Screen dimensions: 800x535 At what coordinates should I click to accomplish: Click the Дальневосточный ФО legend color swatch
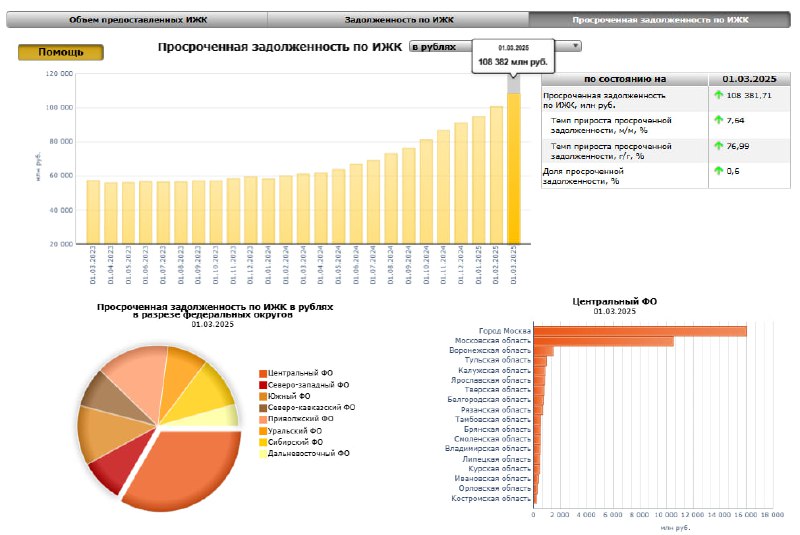click(x=263, y=453)
